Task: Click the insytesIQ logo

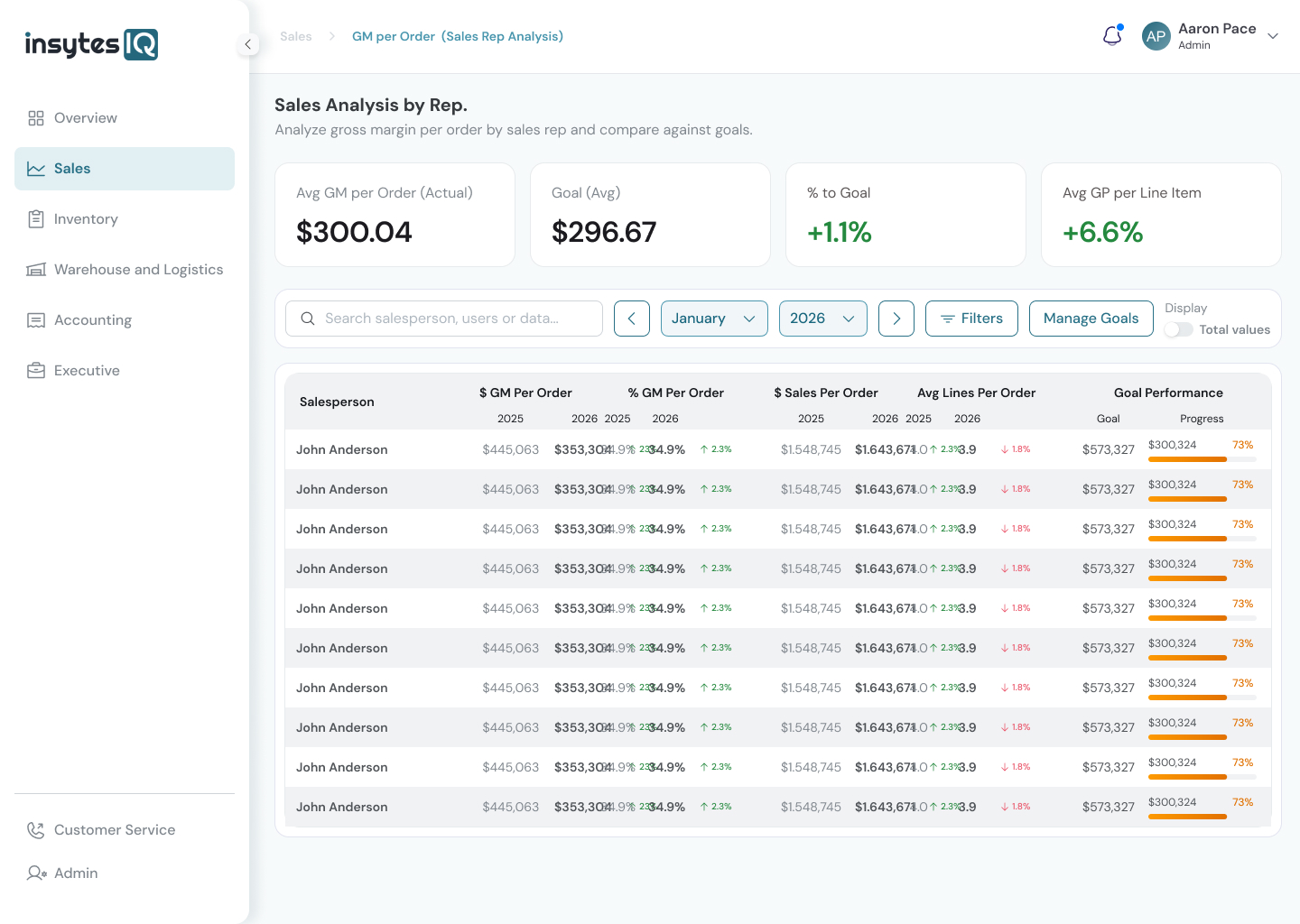Action: (x=91, y=44)
